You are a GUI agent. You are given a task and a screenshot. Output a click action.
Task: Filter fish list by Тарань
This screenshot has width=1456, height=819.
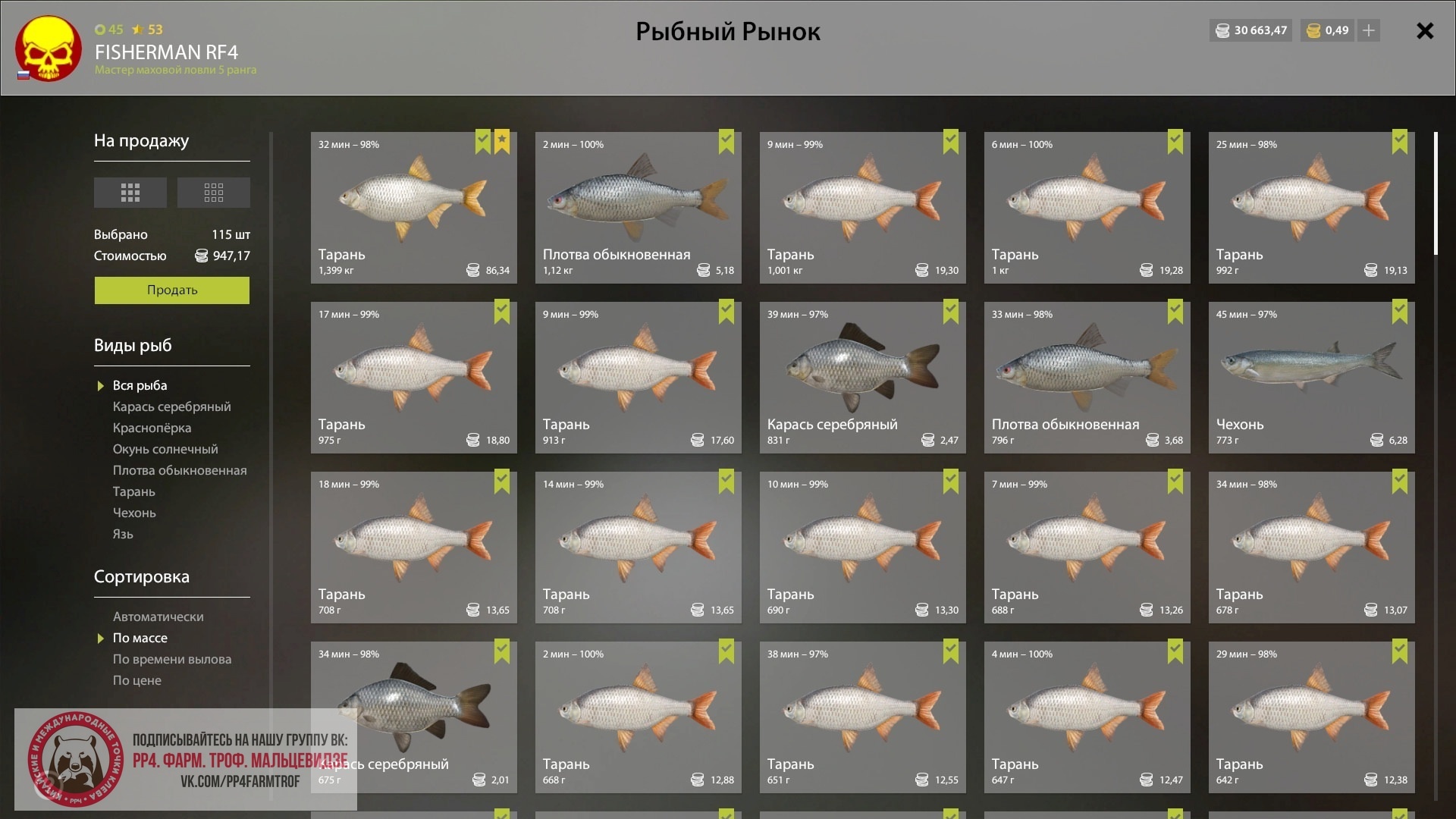[134, 491]
